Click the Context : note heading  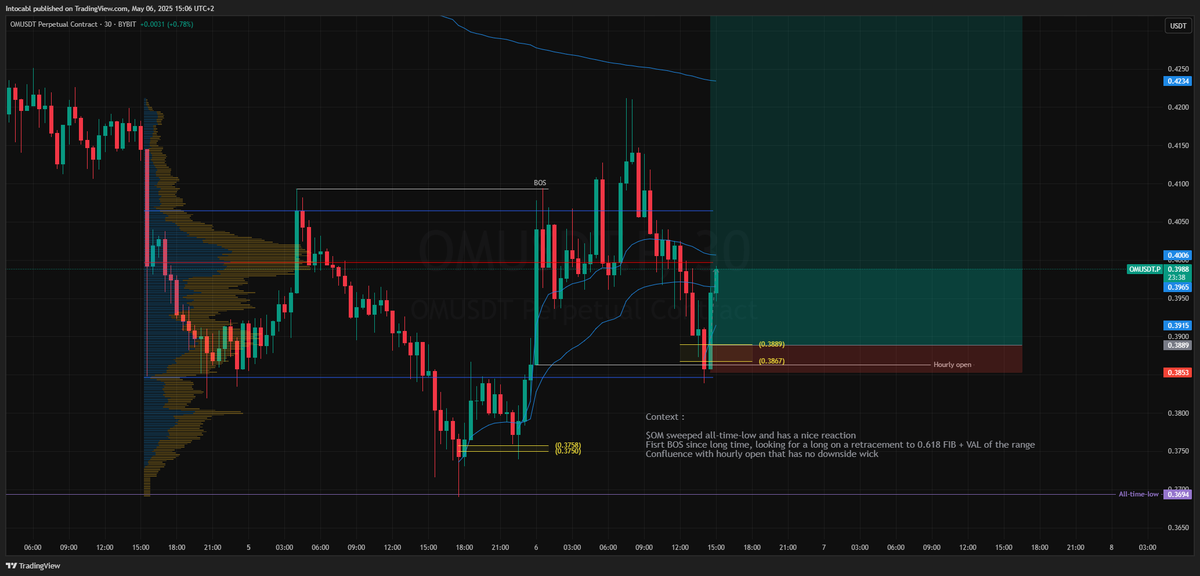tap(665, 416)
